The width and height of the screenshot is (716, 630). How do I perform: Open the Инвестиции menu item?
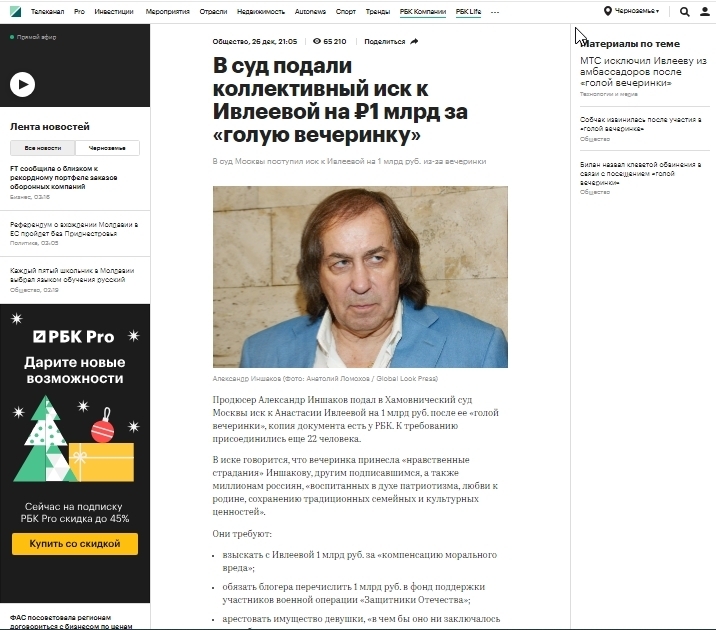[x=114, y=11]
